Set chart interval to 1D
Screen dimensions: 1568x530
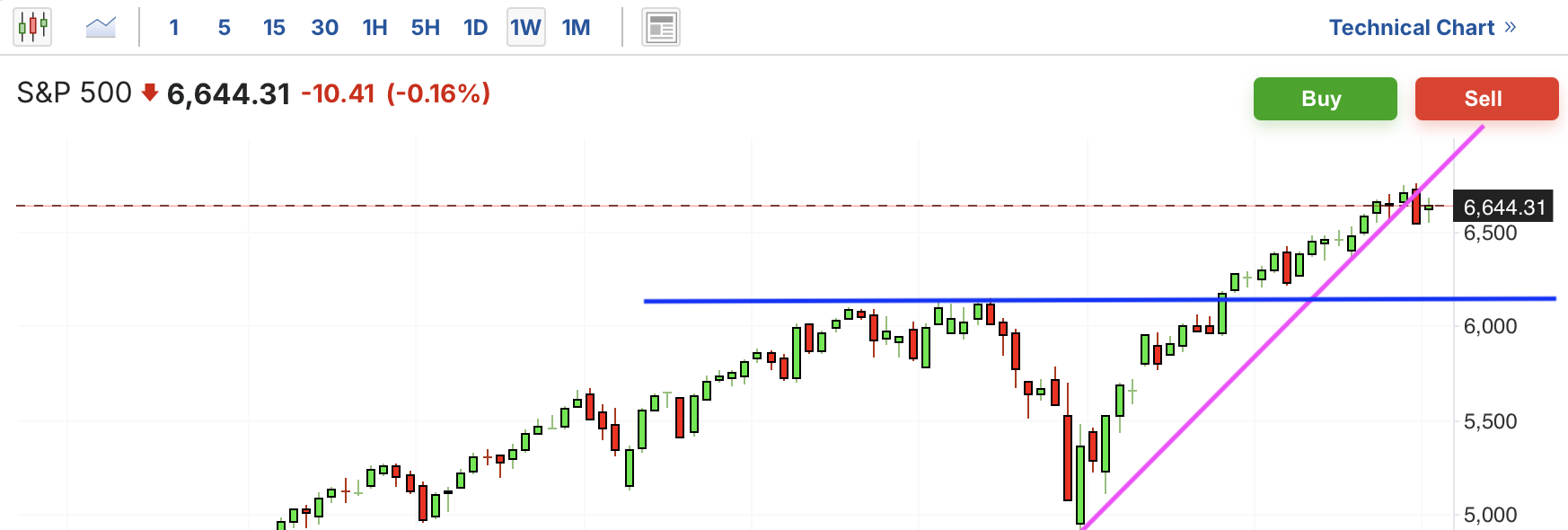point(475,28)
